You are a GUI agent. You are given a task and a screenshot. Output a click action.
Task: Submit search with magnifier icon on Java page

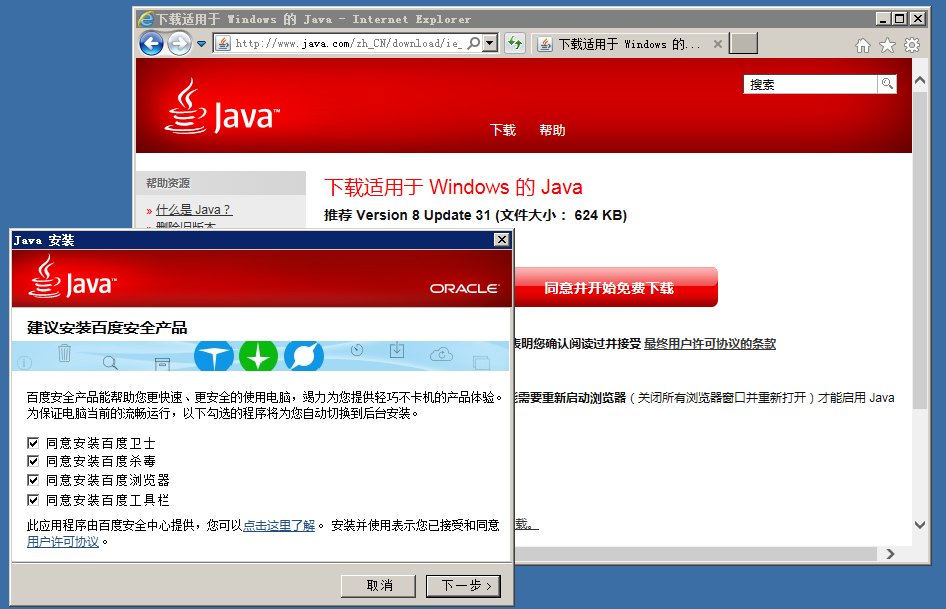887,84
